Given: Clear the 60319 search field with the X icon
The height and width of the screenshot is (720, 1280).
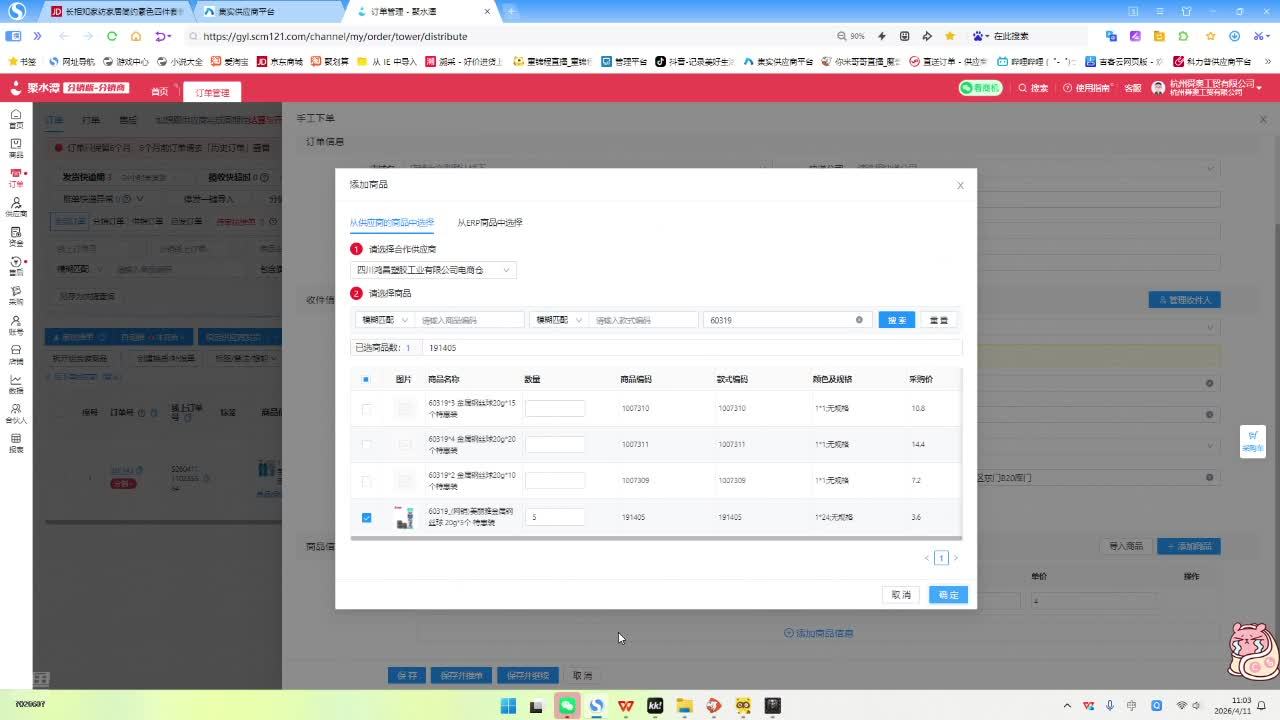Looking at the screenshot, I should (858, 320).
